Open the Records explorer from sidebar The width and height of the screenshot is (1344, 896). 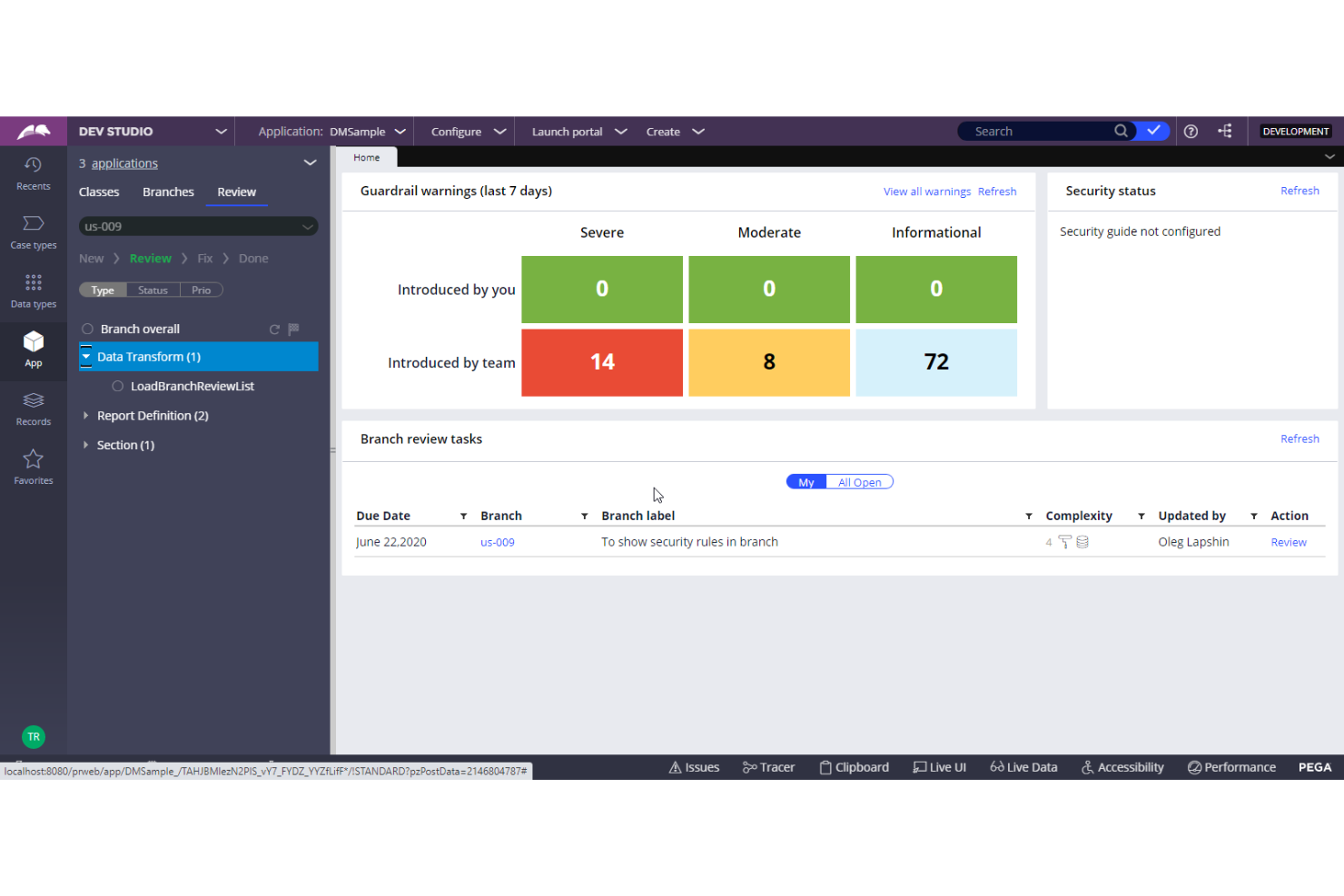point(33,407)
